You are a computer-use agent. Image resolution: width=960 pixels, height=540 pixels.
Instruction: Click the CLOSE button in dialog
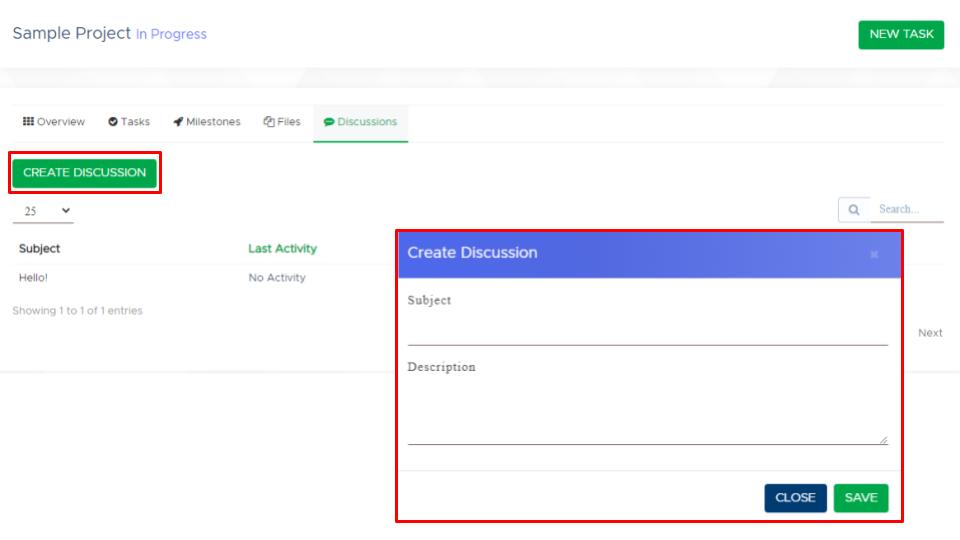(795, 498)
